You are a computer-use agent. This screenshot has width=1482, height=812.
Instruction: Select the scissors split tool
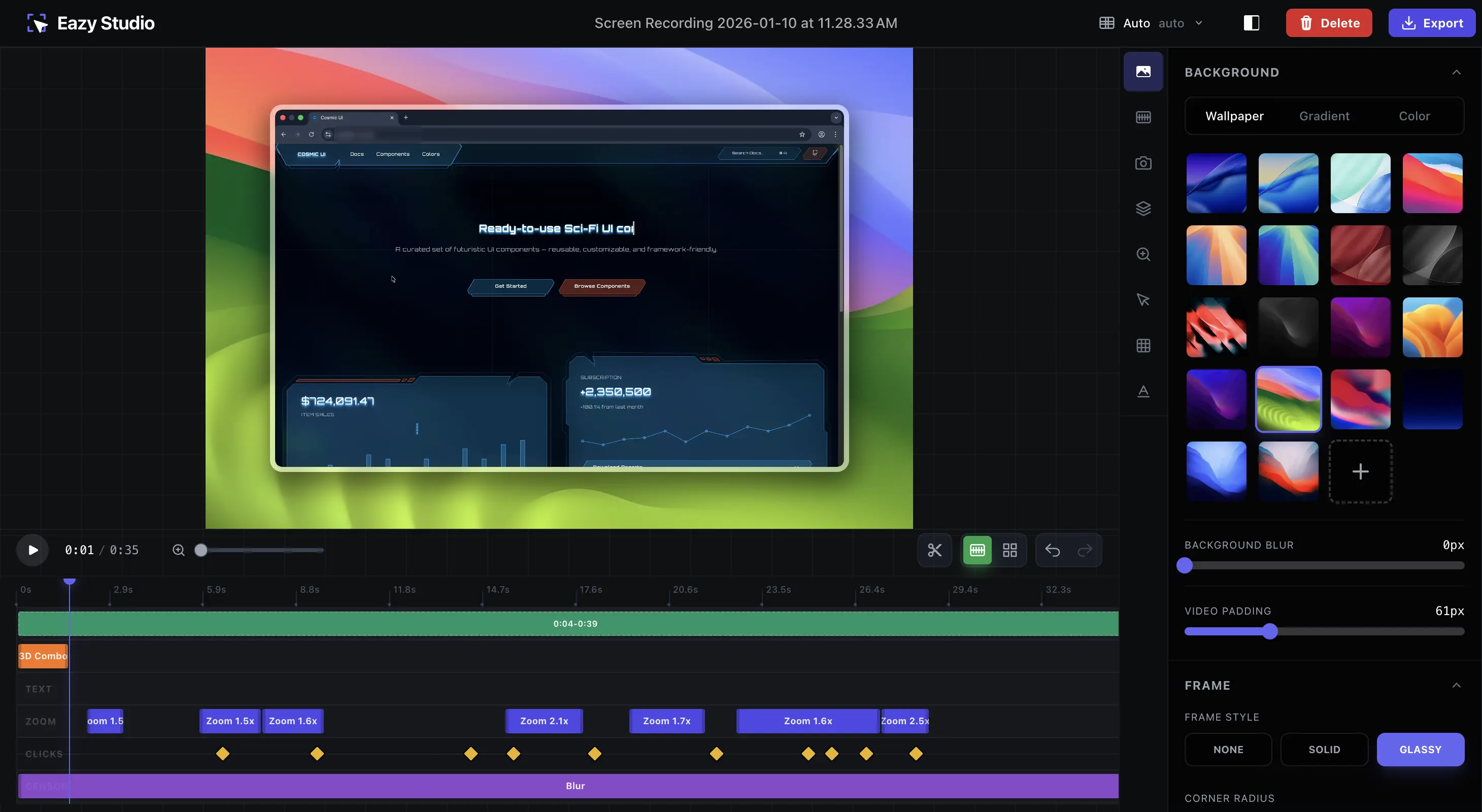tap(934, 550)
